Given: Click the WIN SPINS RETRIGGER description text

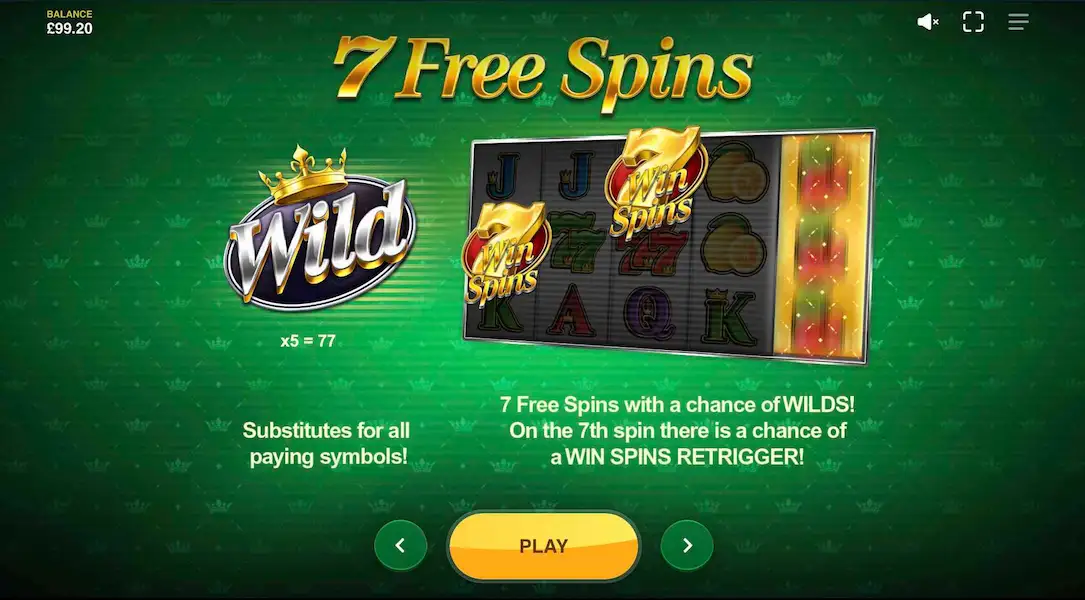Looking at the screenshot, I should click(x=677, y=430).
